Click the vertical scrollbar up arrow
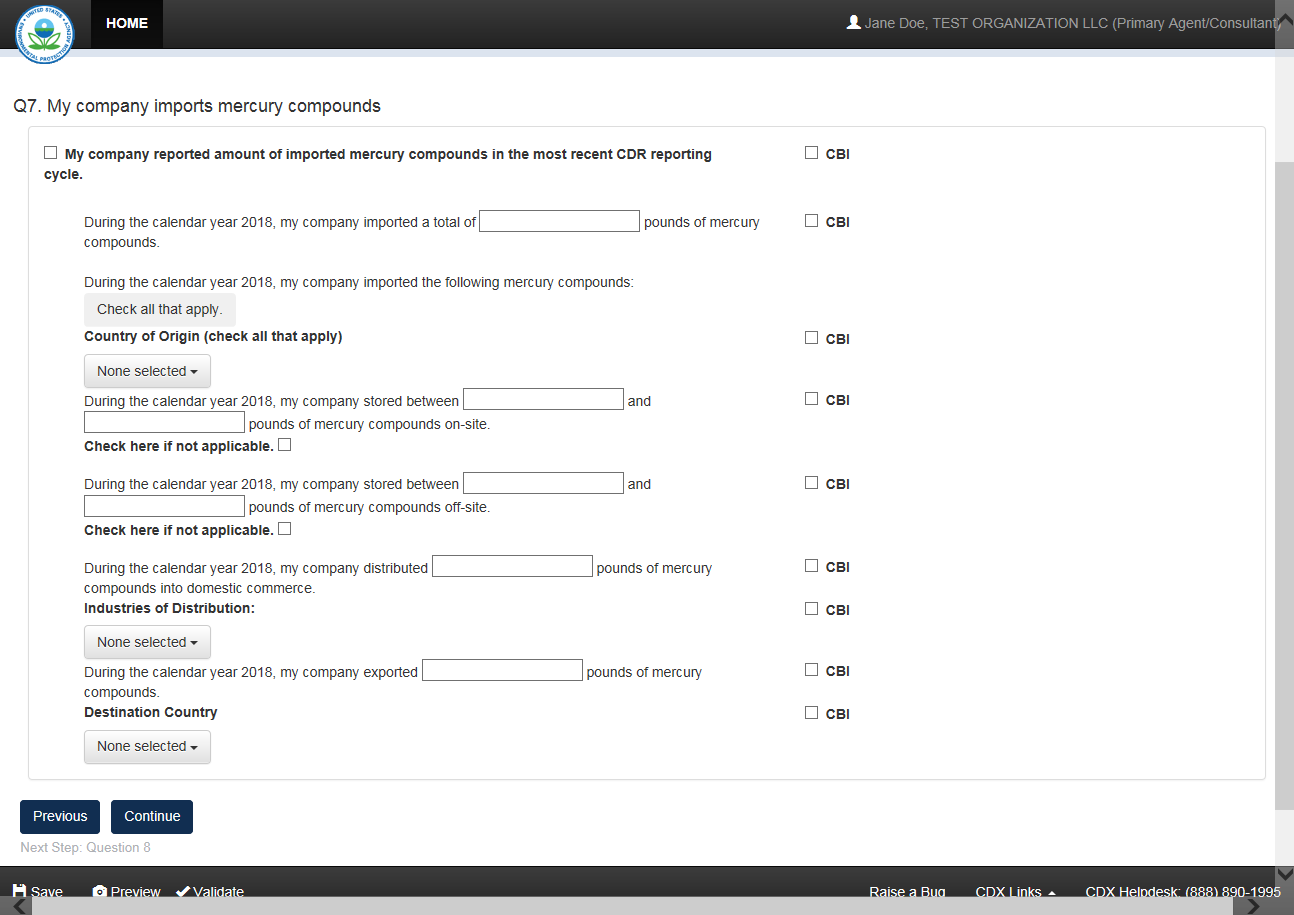1294x915 pixels. click(x=1284, y=20)
